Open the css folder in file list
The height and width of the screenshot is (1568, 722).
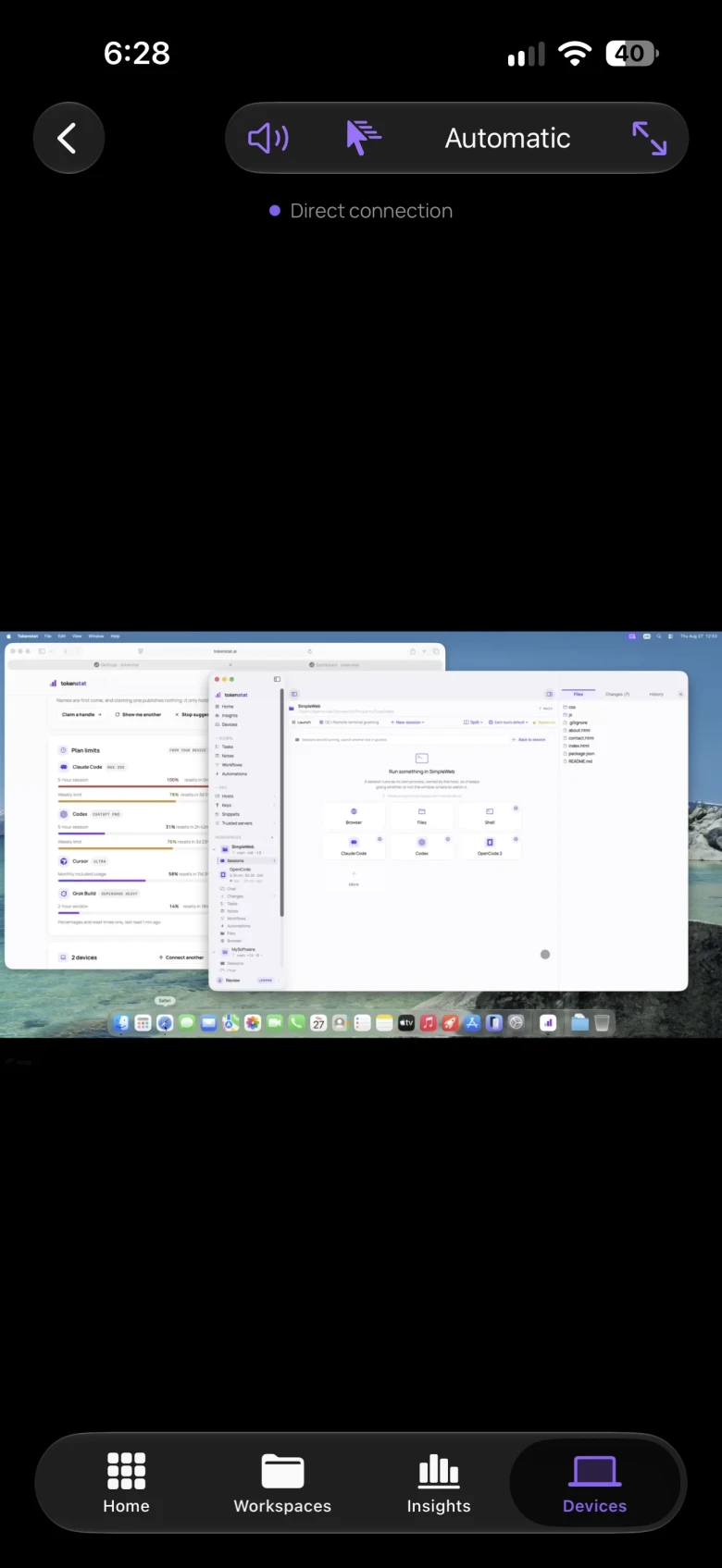click(570, 708)
